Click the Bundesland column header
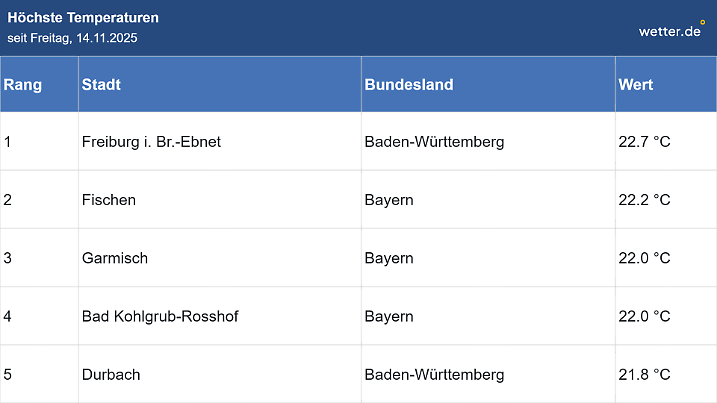This screenshot has width=717, height=403. click(408, 85)
